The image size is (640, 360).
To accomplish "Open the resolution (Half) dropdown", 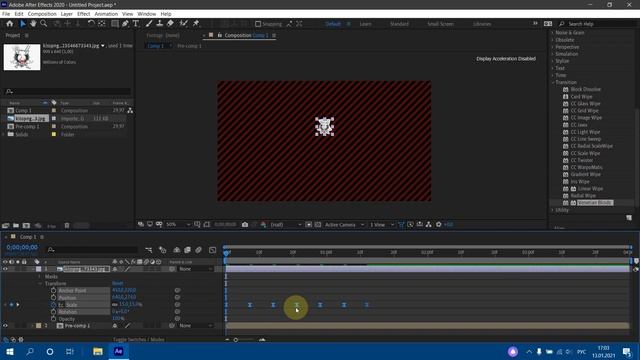I will click(x=286, y=224).
